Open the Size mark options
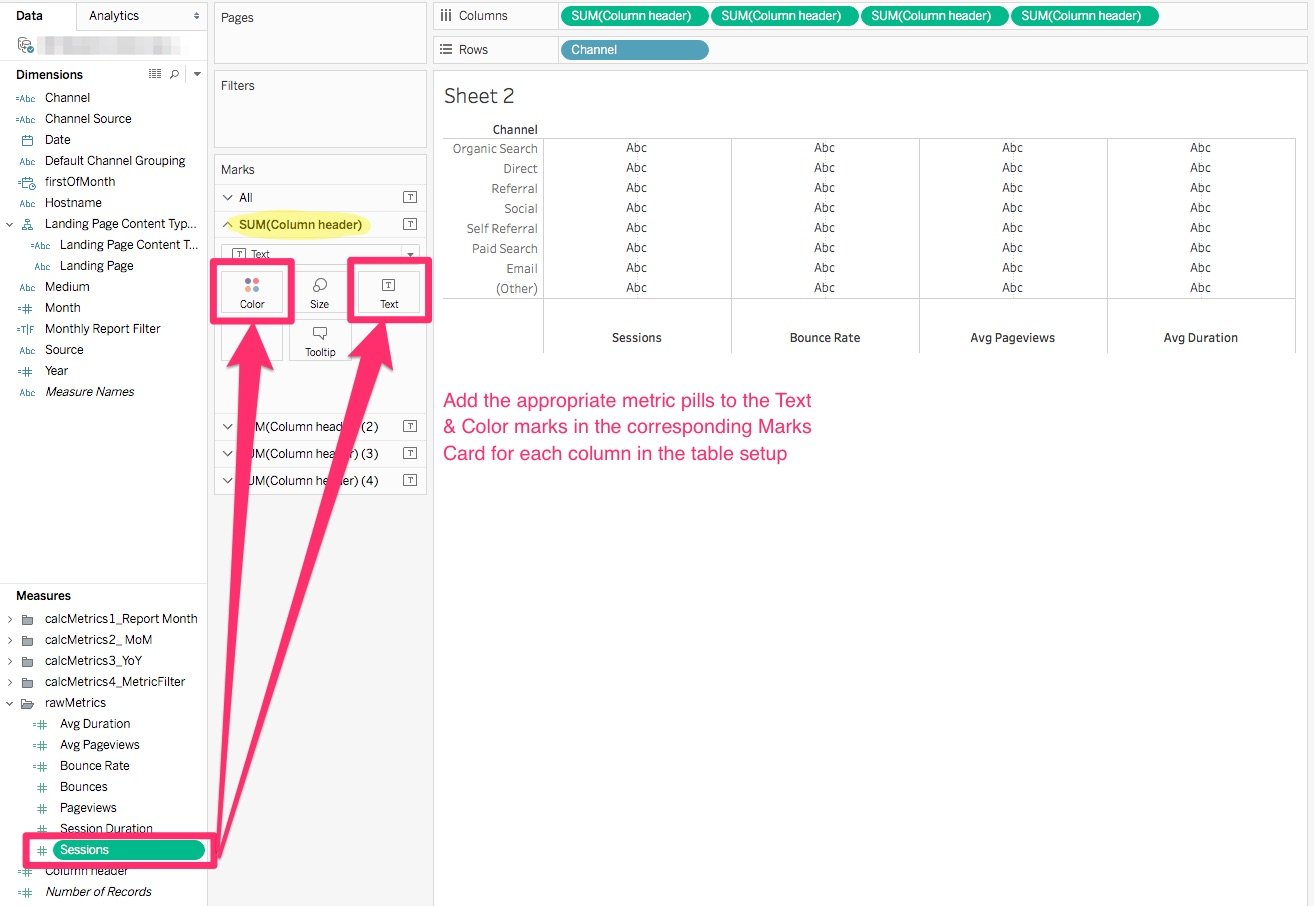Screen dimensions: 1314x906 coord(320,291)
